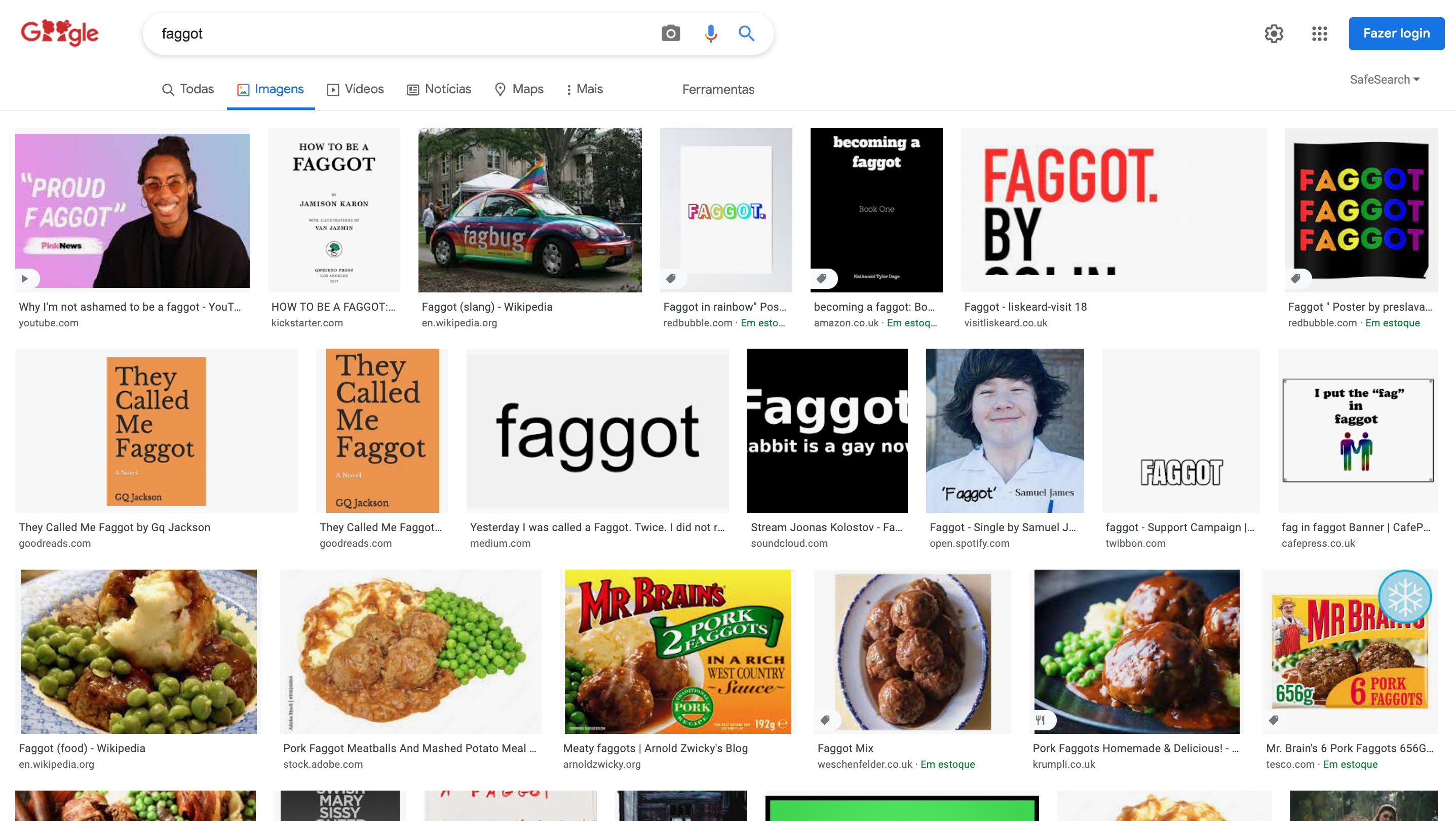The image size is (1456, 821).
Task: Click the Fazer login button
Action: tap(1396, 33)
